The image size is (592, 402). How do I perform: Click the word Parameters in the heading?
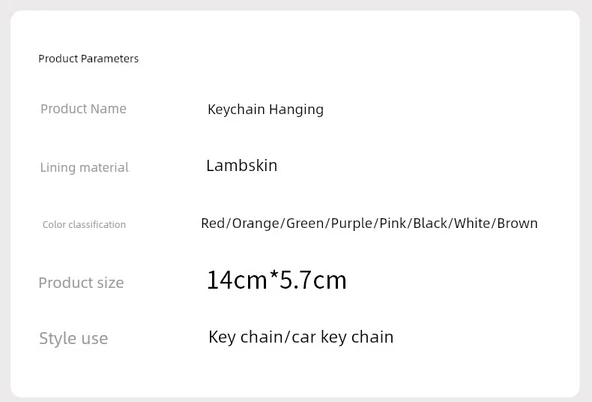[x=109, y=59]
